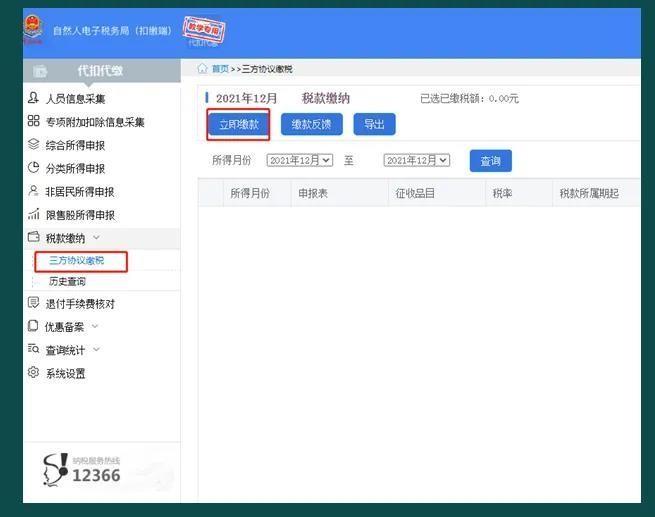Click the 综合所得申报 layers icon
Viewport: 655px width, 517px height.
34,145
